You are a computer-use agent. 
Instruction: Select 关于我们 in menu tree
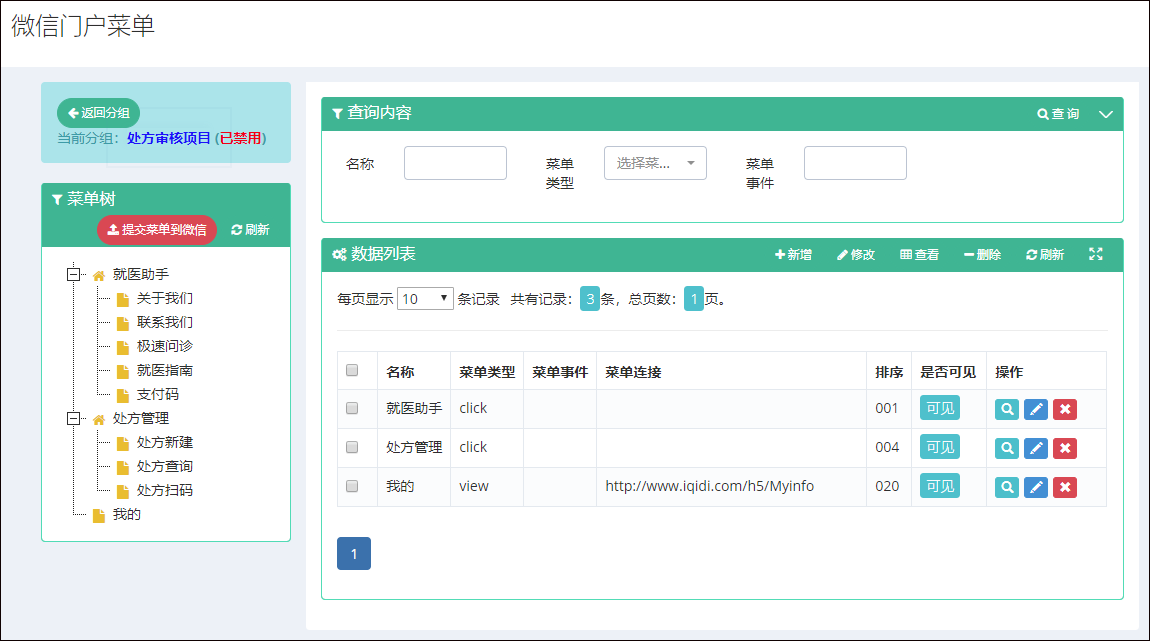[x=164, y=298]
